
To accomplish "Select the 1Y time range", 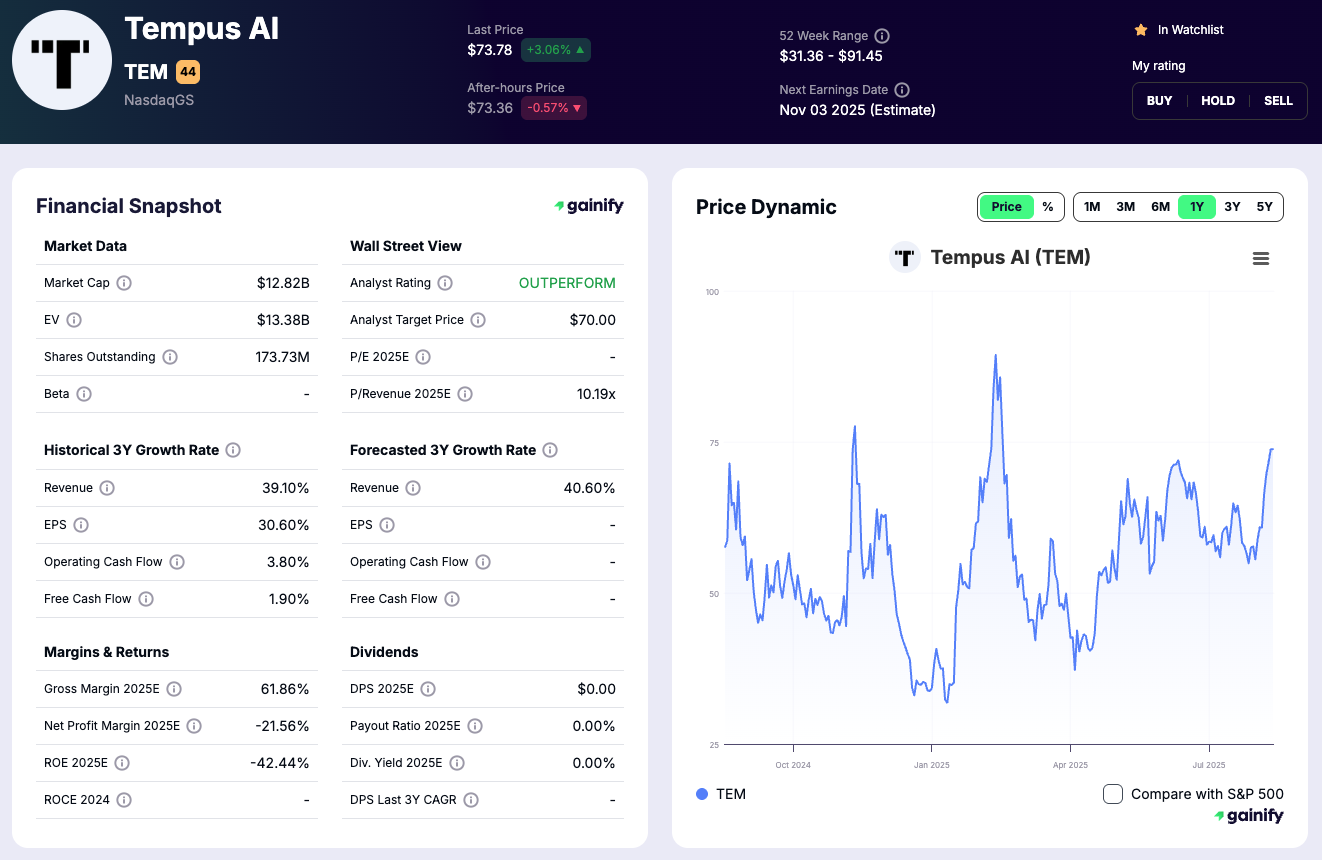I will [1197, 207].
